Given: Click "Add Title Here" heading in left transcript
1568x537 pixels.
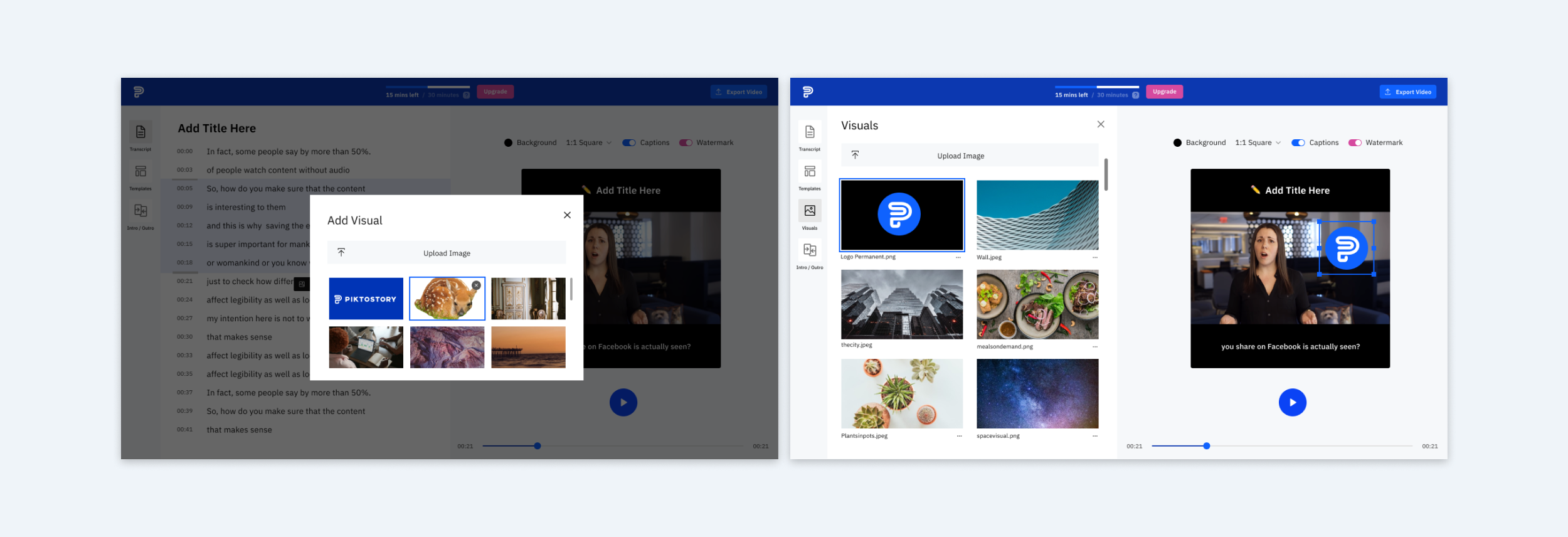Looking at the screenshot, I should [x=217, y=128].
